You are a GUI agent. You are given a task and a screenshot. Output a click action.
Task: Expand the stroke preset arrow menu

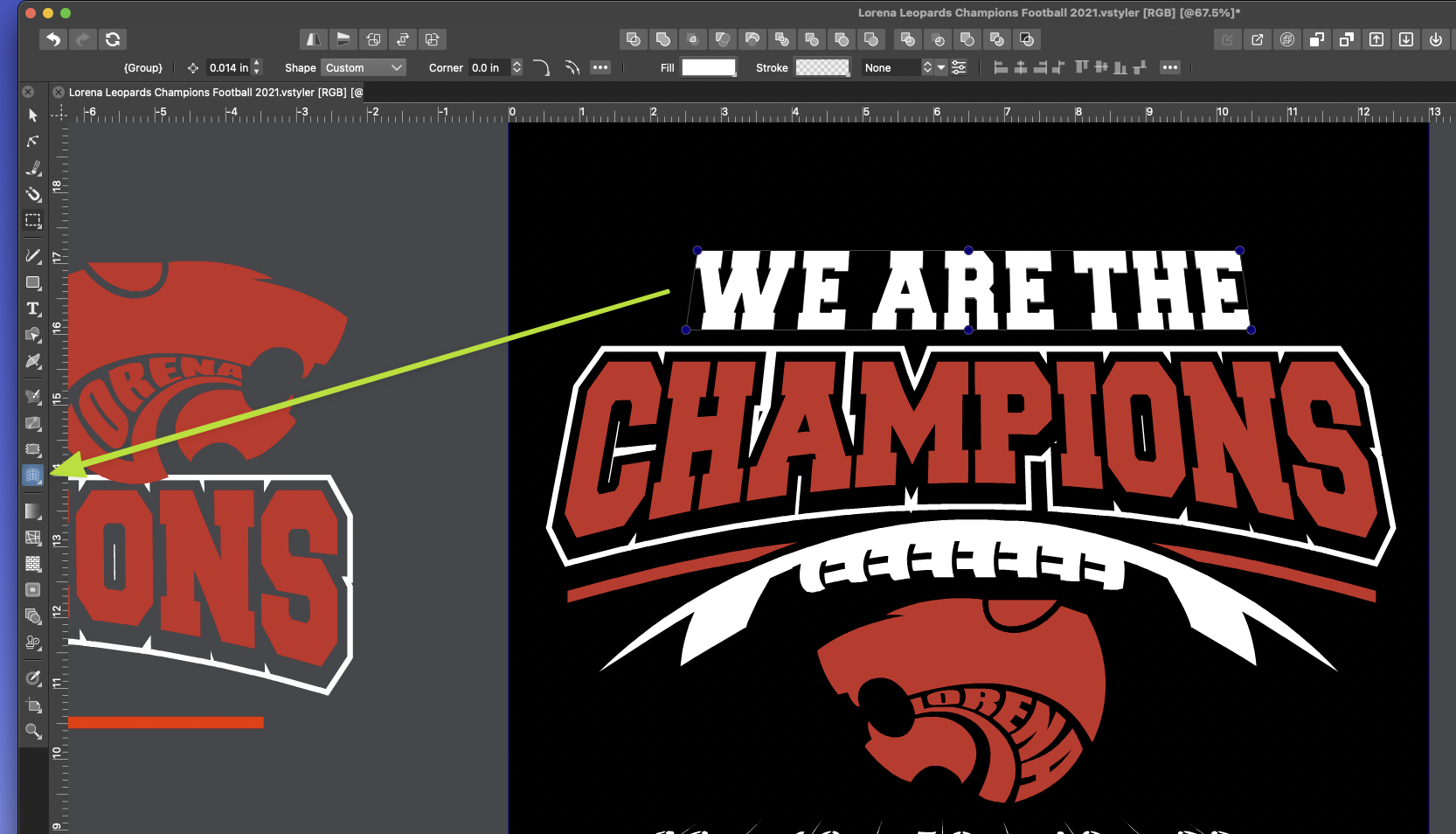[x=941, y=67]
